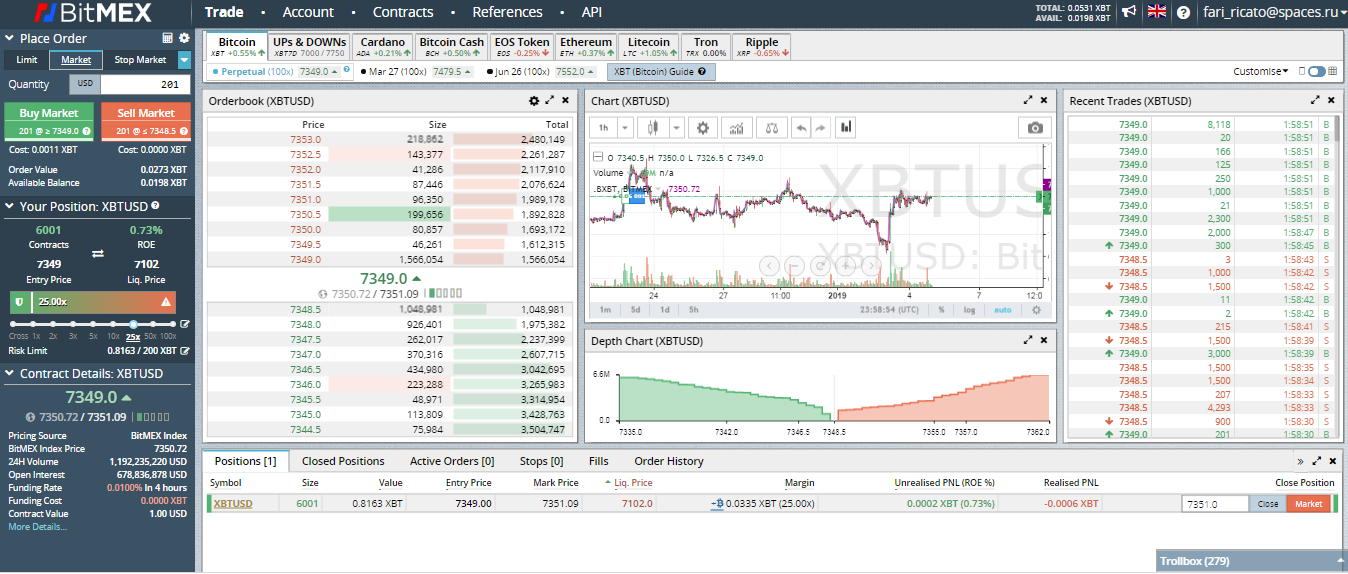Edit leverage with pencil icon
The height and width of the screenshot is (574, 1348).
[x=184, y=324]
